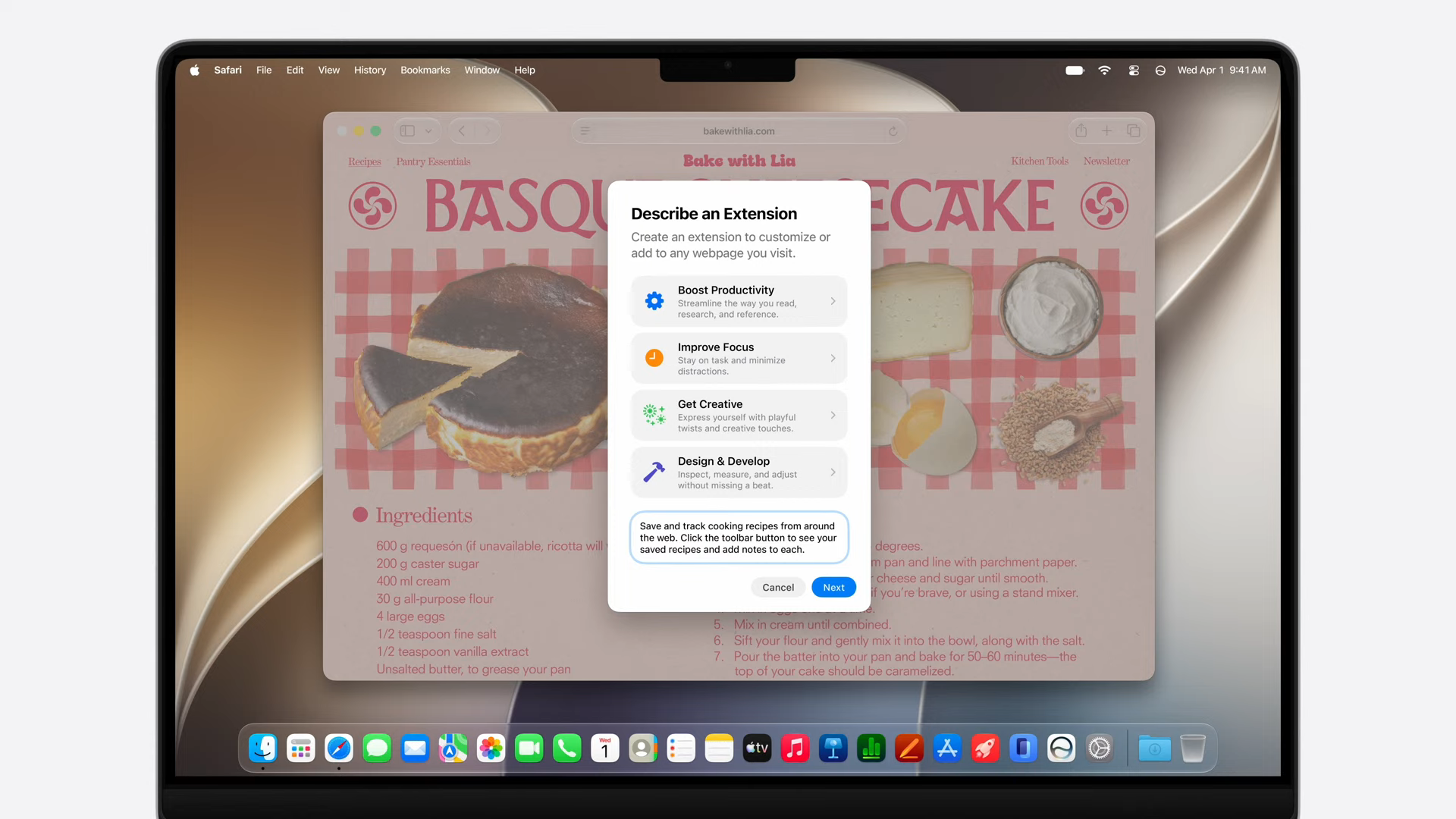
Task: Open the View menu
Action: coord(328,70)
